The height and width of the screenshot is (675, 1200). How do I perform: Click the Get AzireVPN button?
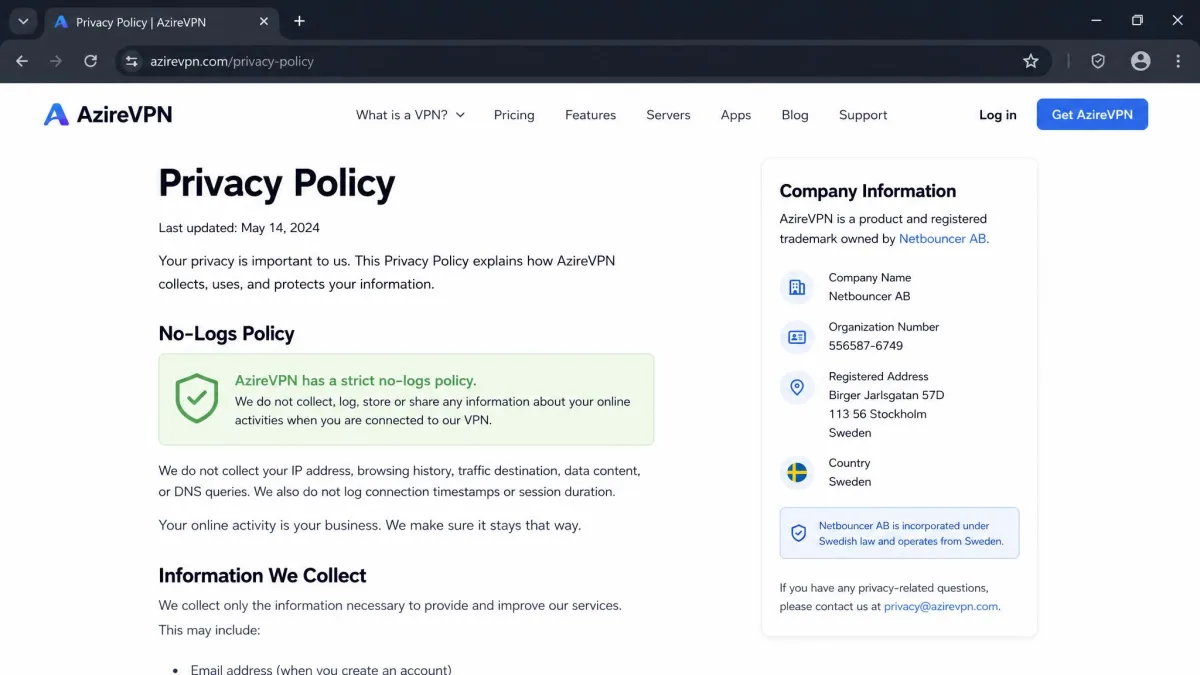coord(1092,115)
